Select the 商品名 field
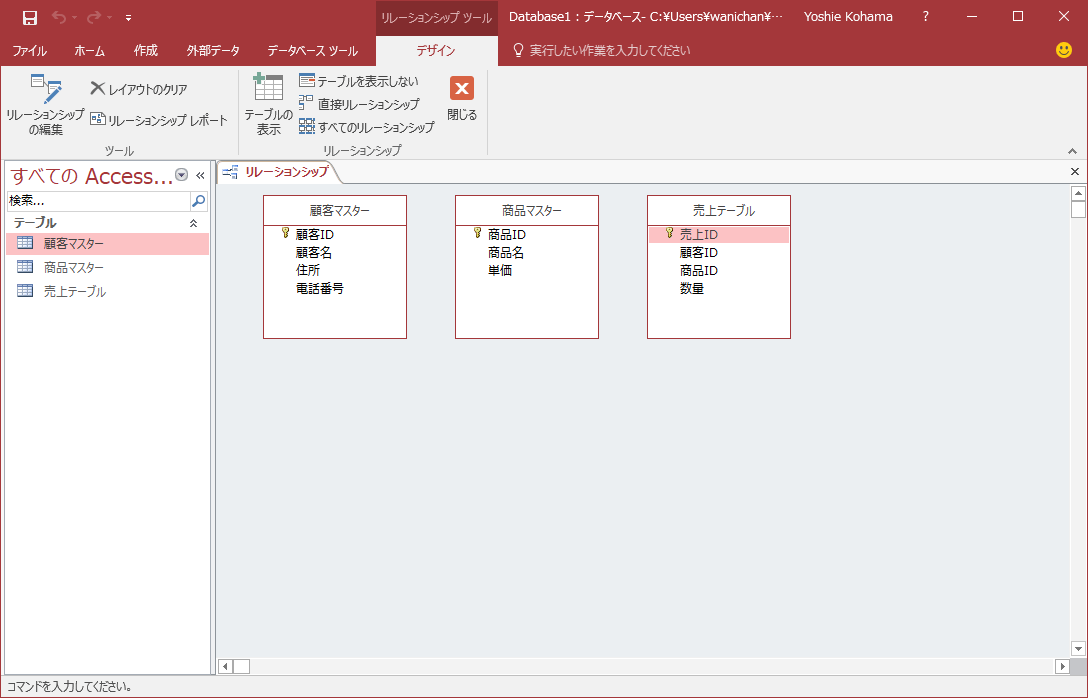The image size is (1088, 698). click(x=506, y=253)
